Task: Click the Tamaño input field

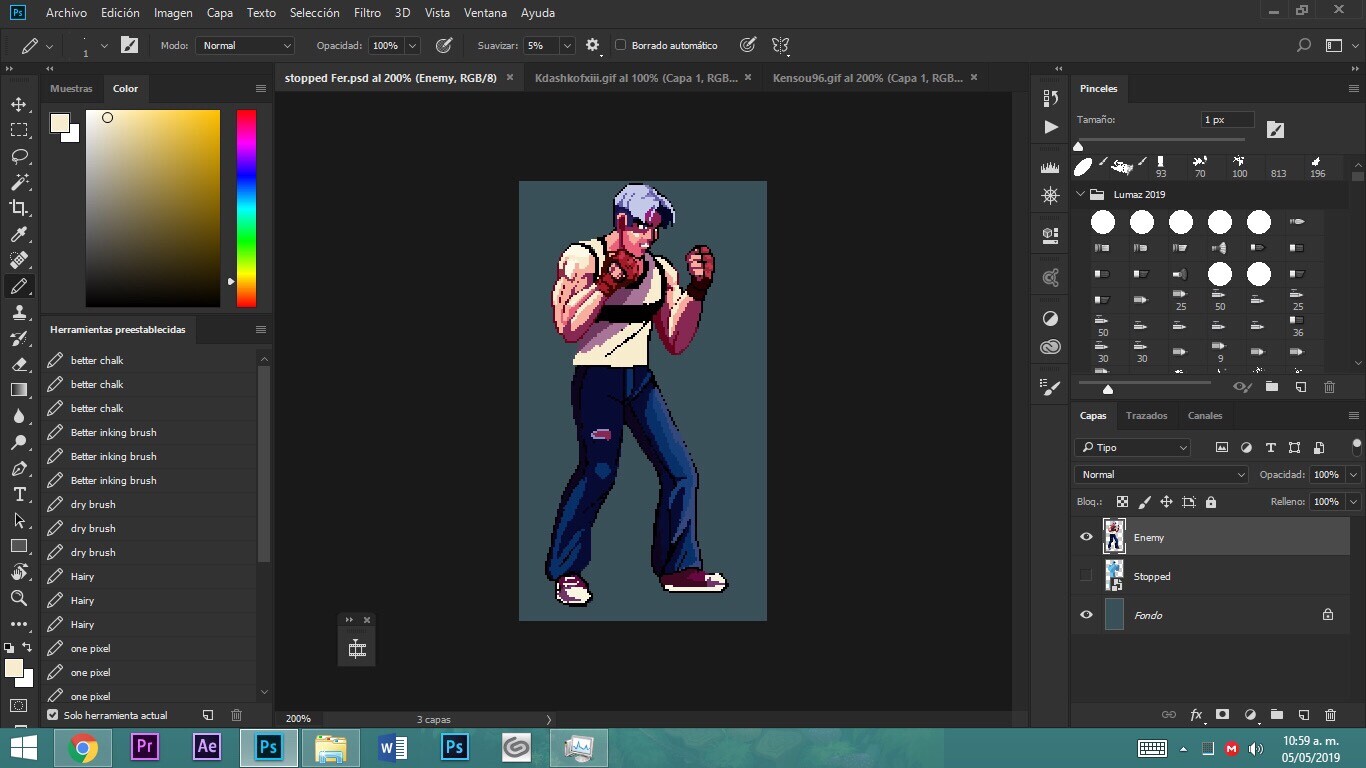Action: tap(1228, 120)
